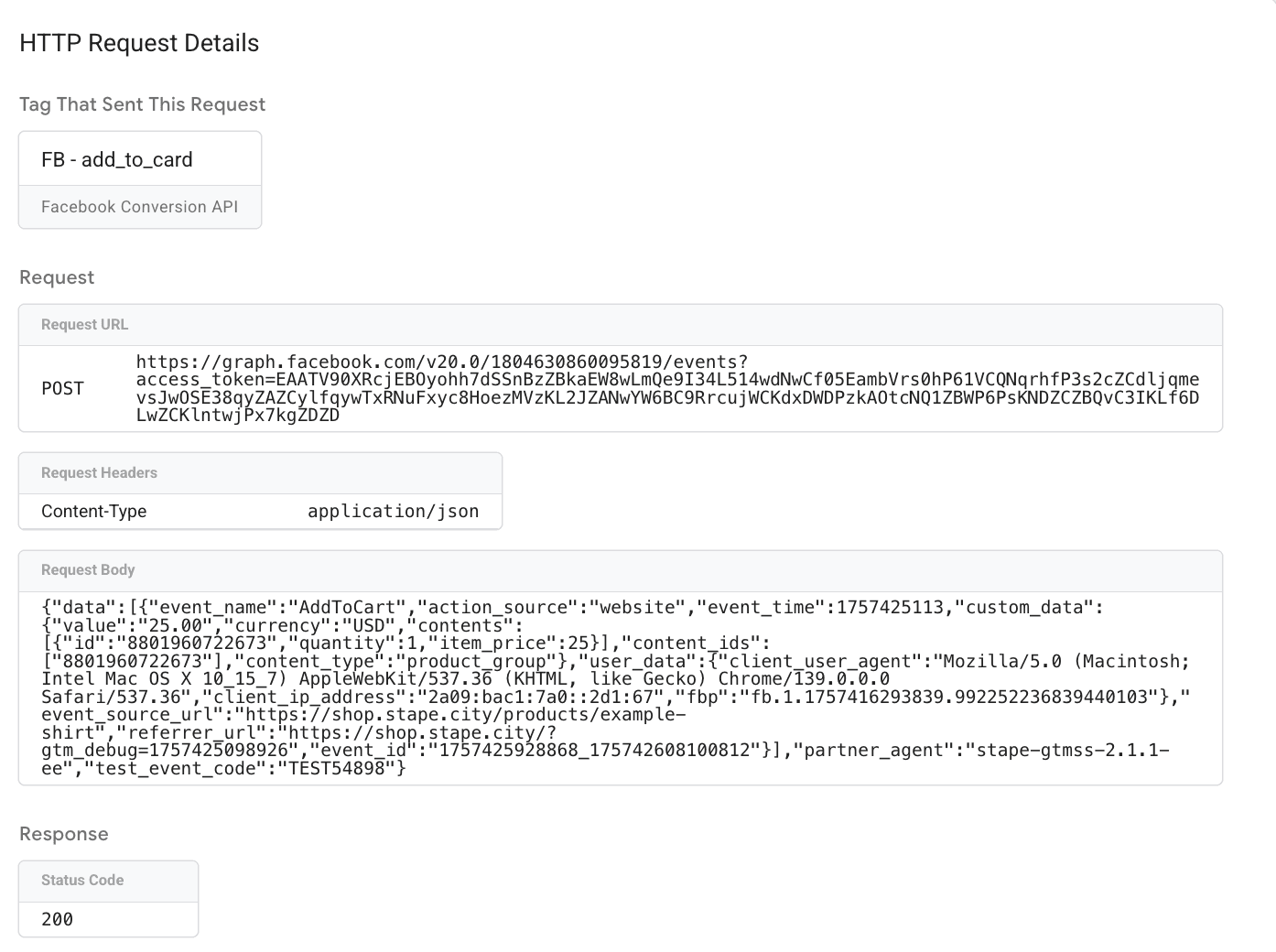Click the Response section heading

point(64,834)
